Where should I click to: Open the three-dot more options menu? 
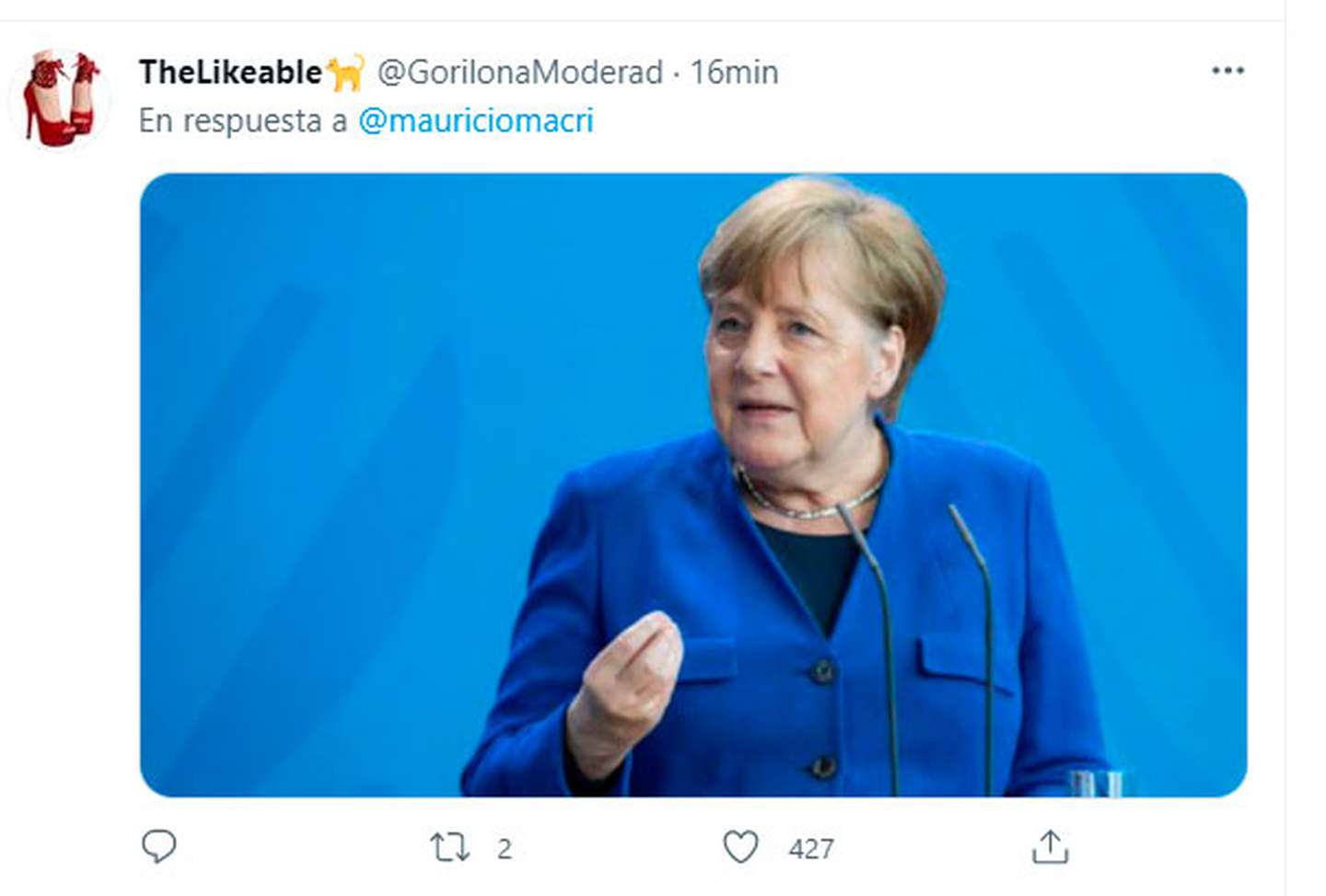[x=1227, y=71]
